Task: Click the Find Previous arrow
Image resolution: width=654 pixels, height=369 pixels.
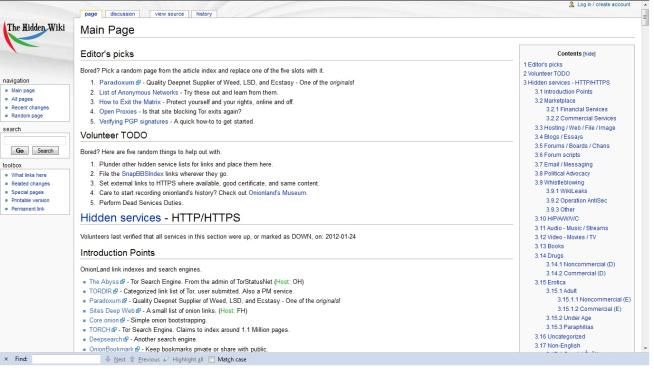Action: pyautogui.click(x=133, y=359)
